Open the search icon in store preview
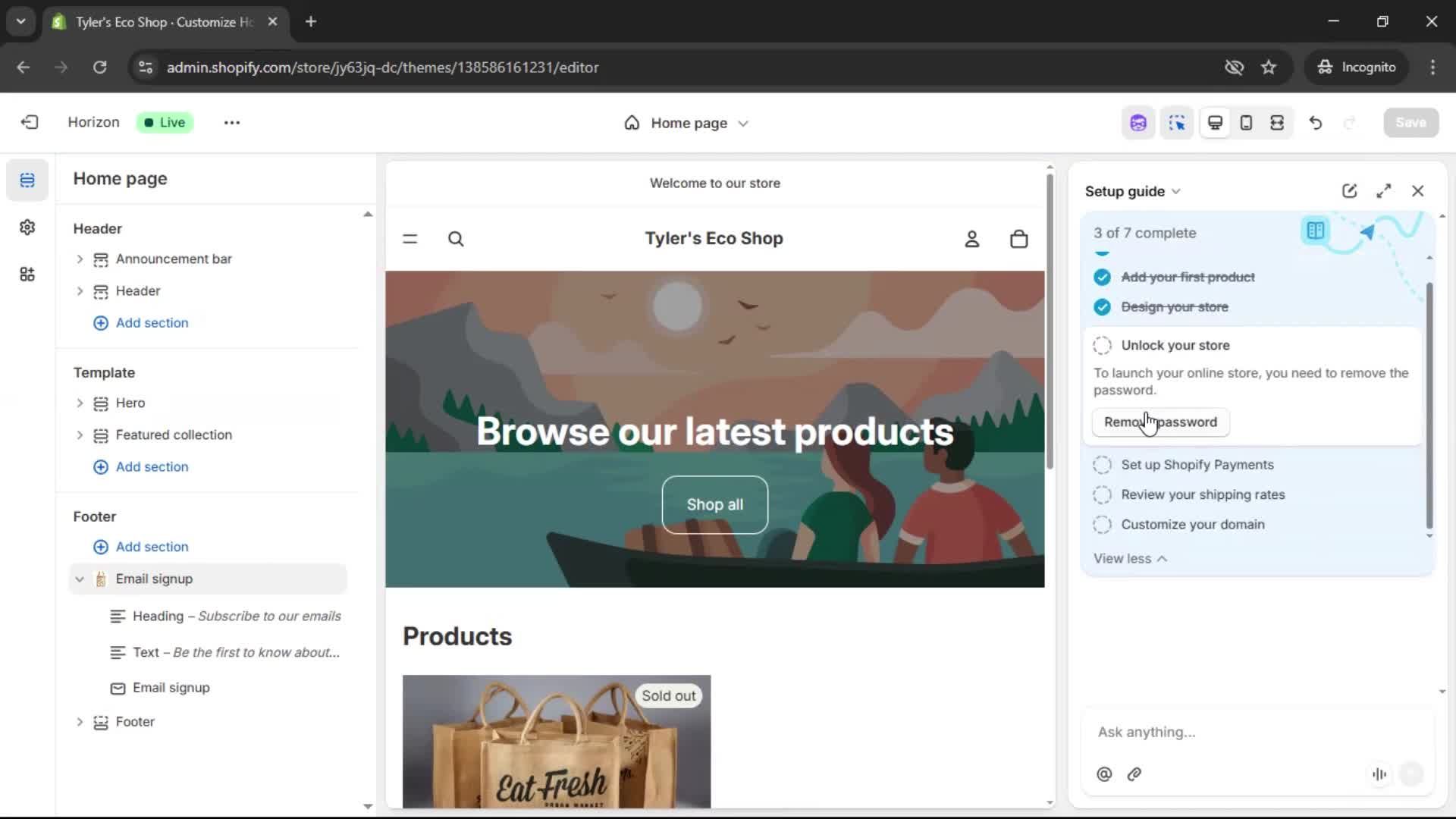This screenshot has height=819, width=1456. click(456, 238)
